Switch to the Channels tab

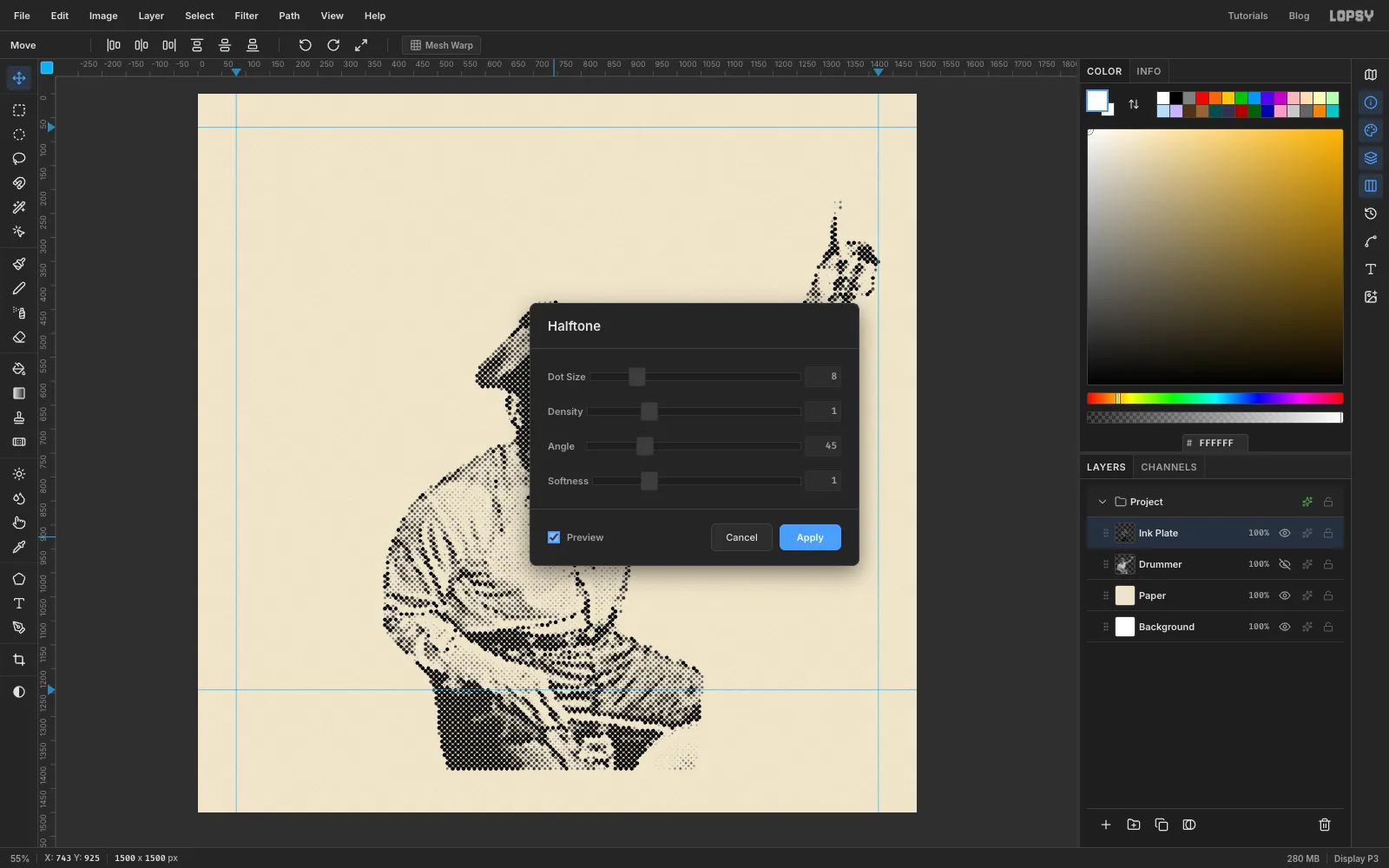coord(1168,467)
